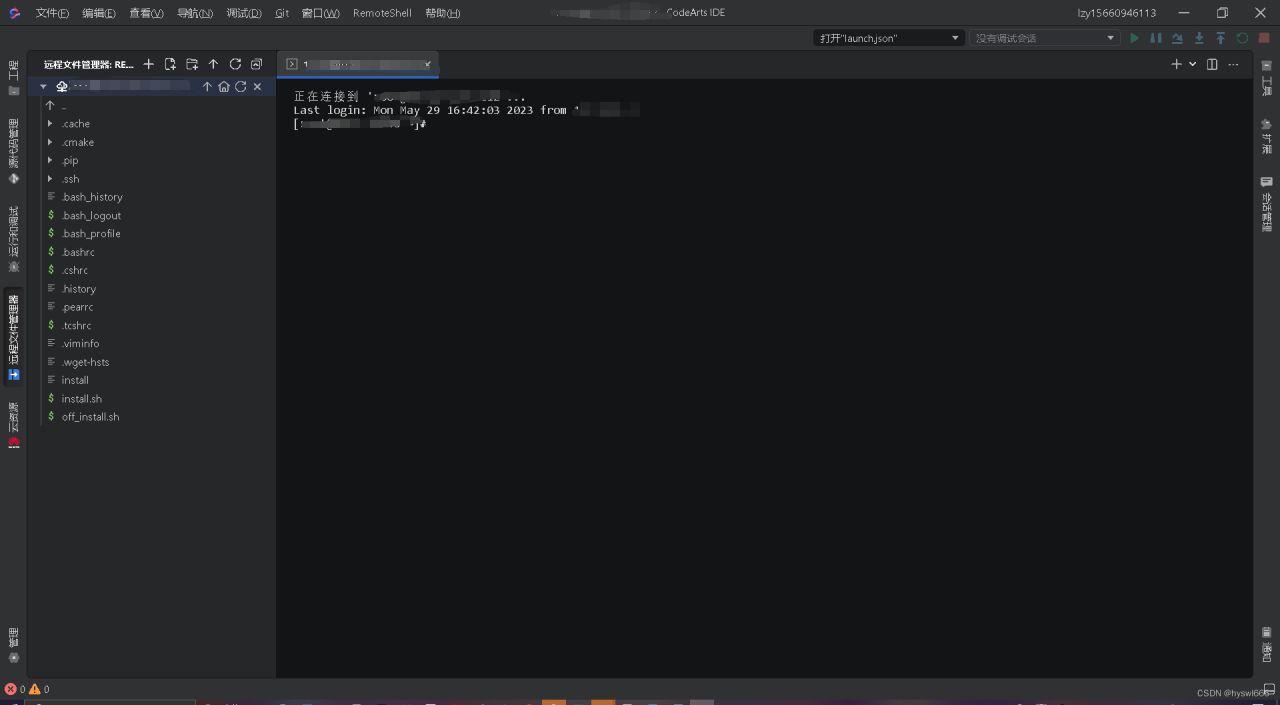Expand the .pip folder
Image resolution: width=1280 pixels, height=705 pixels.
[50, 160]
